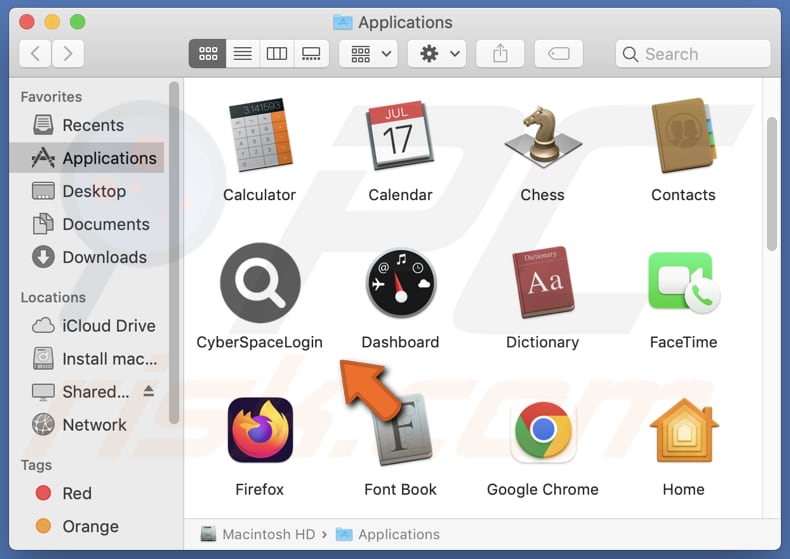Focus the Search field
Image resolution: width=790 pixels, height=559 pixels.
coord(693,54)
